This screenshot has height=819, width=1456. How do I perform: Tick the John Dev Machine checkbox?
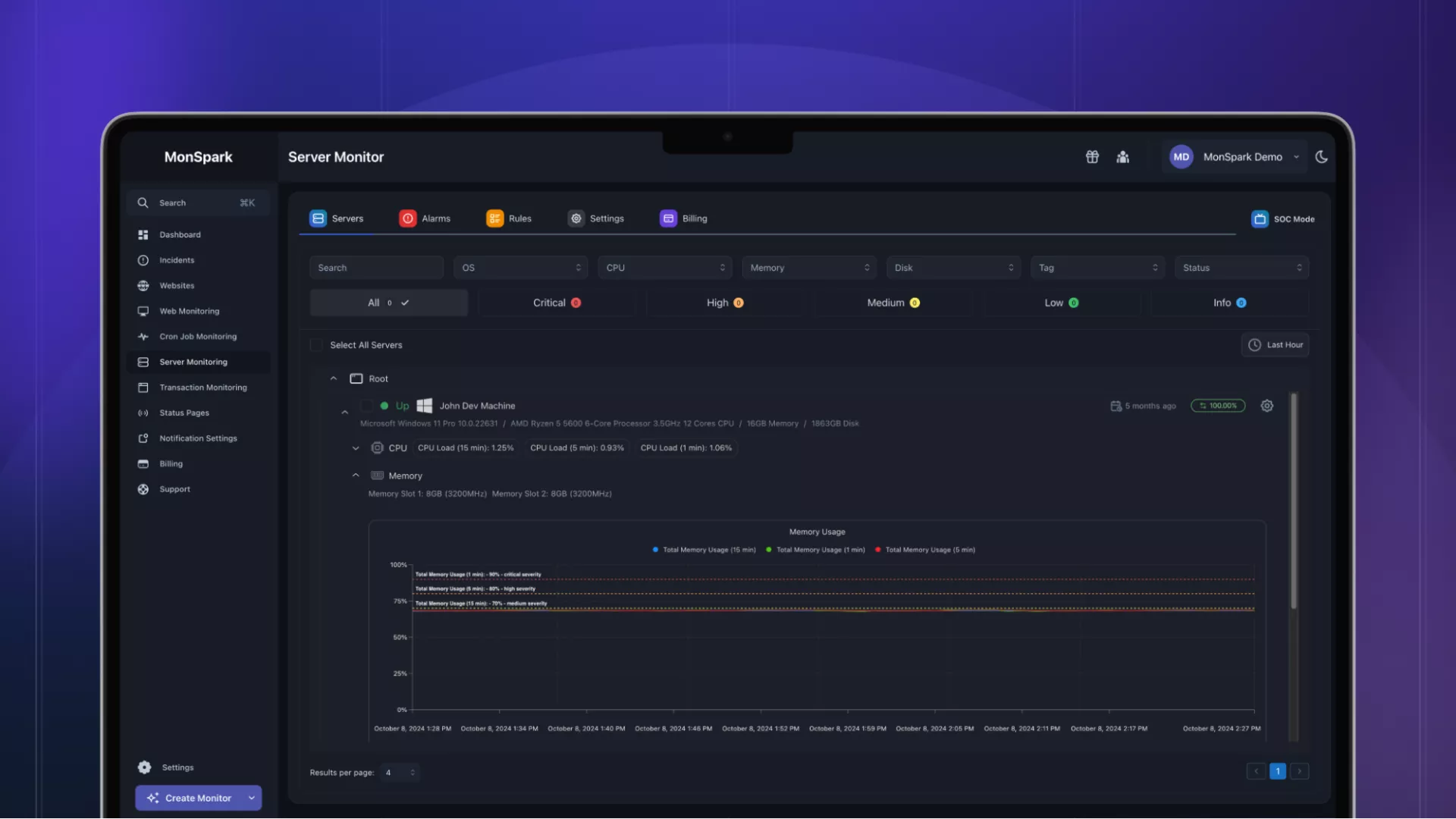tap(367, 406)
